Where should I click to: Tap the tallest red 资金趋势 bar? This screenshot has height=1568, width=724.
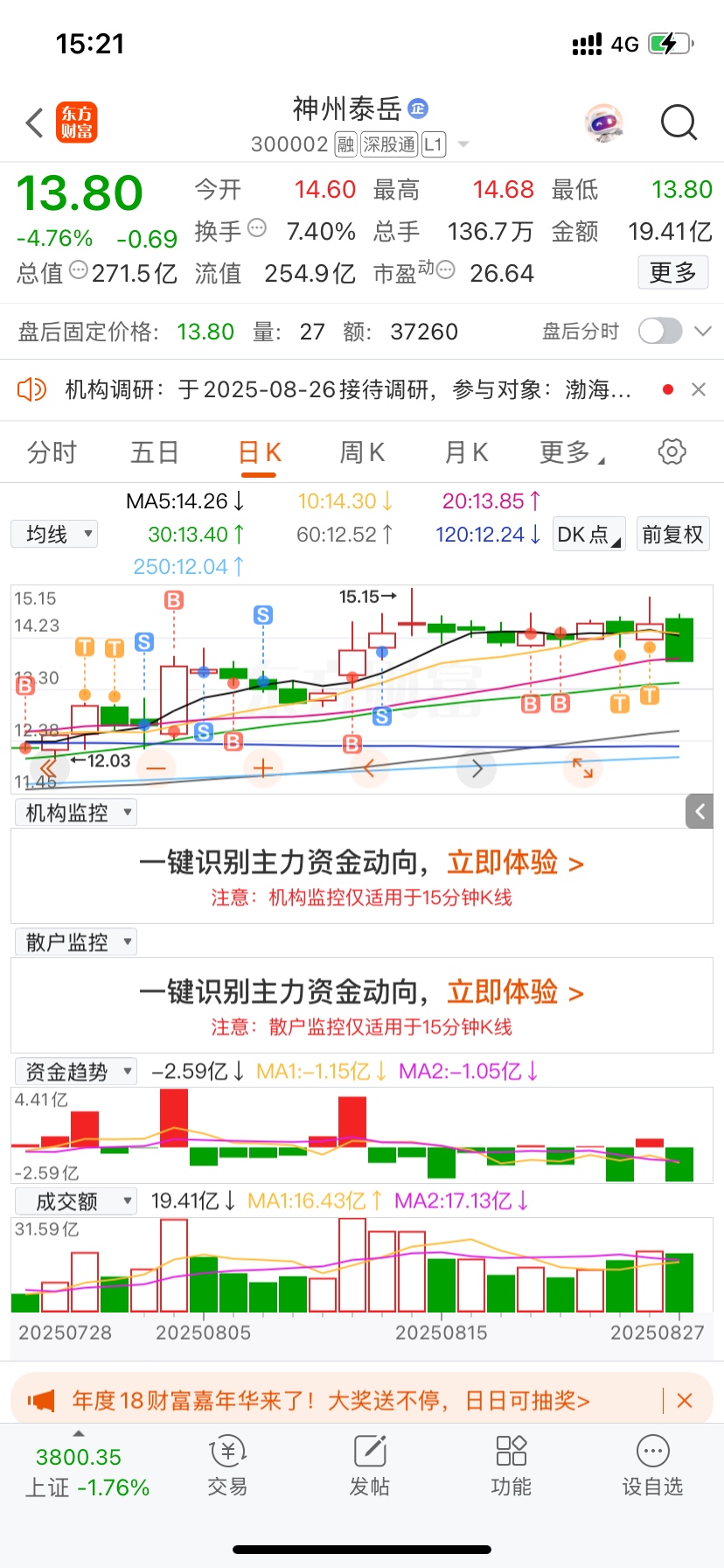[x=174, y=1117]
